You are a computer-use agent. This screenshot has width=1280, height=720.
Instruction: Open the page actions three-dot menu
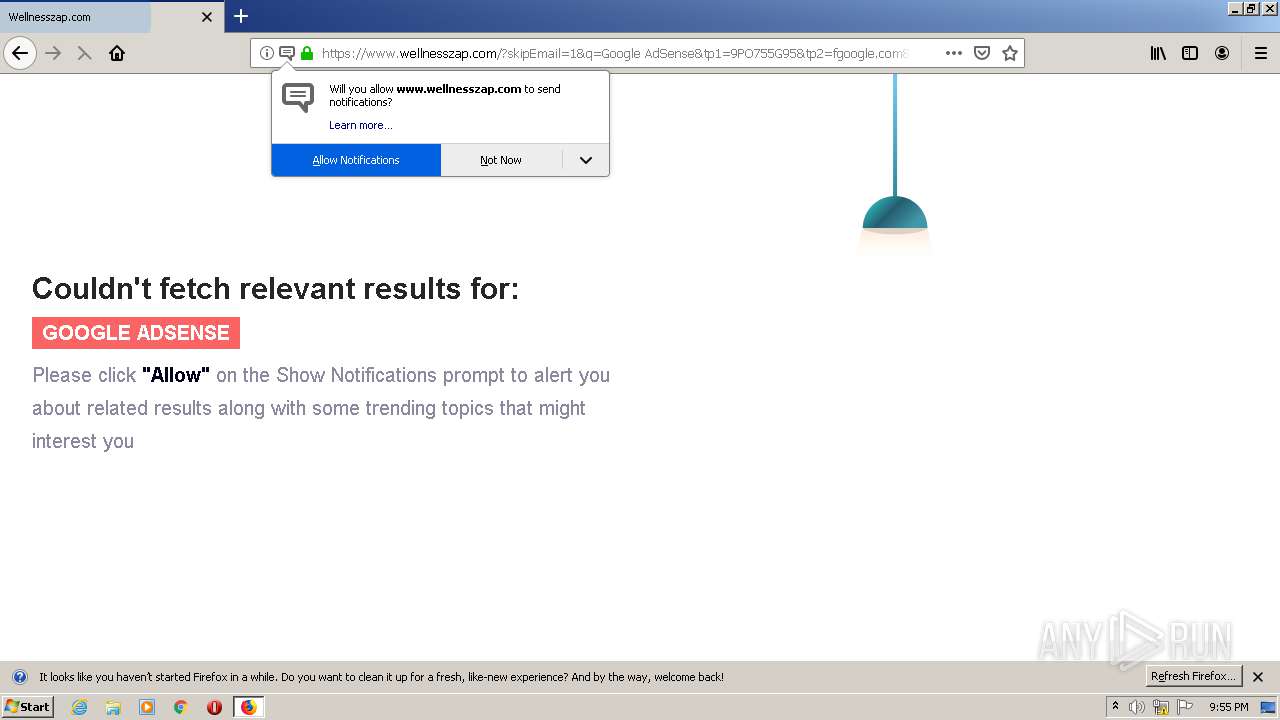pyautogui.click(x=954, y=53)
